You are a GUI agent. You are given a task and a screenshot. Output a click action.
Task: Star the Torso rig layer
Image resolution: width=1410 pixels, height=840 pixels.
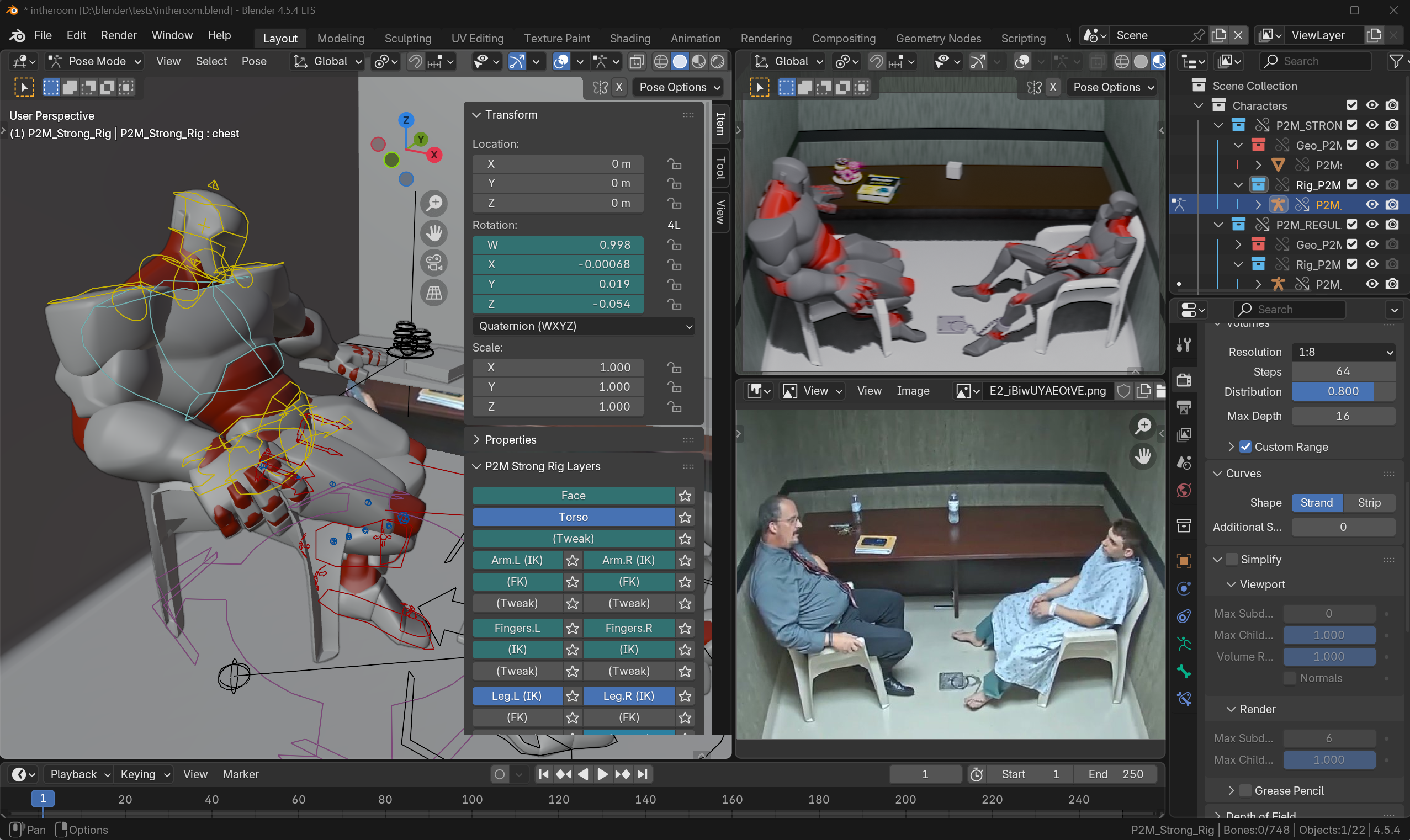[x=685, y=517]
